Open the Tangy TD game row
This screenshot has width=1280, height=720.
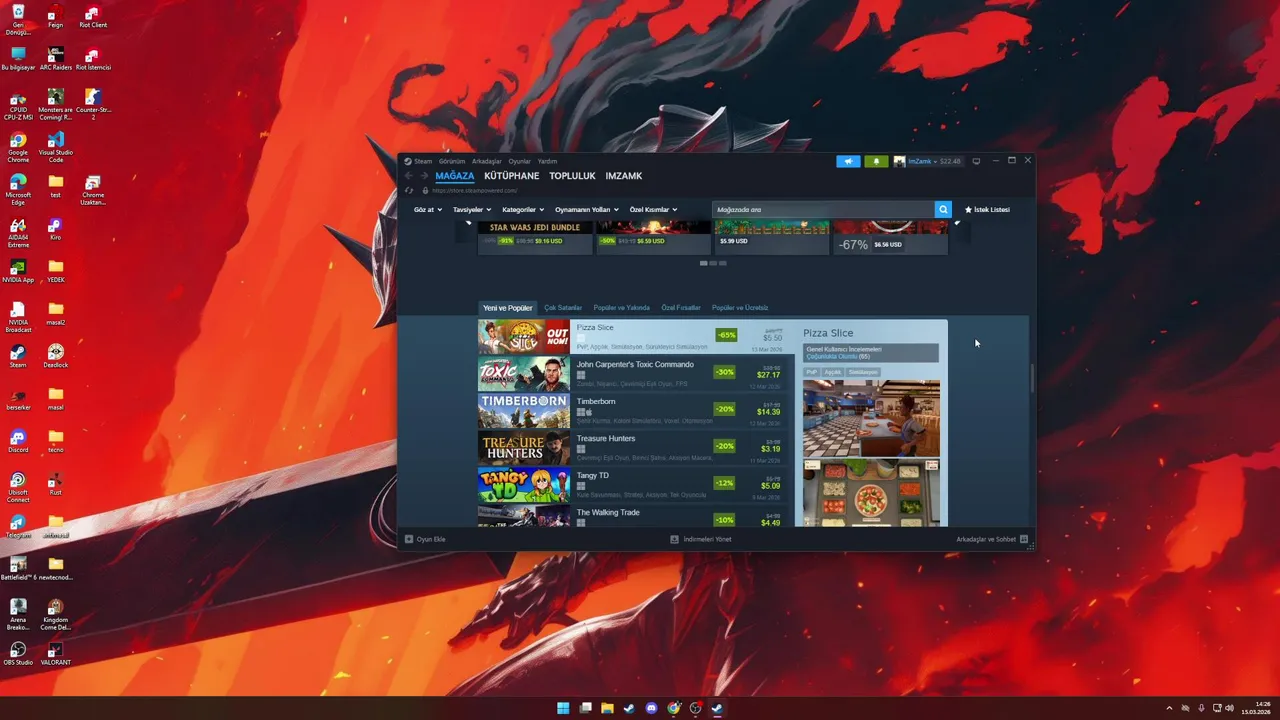click(x=636, y=485)
